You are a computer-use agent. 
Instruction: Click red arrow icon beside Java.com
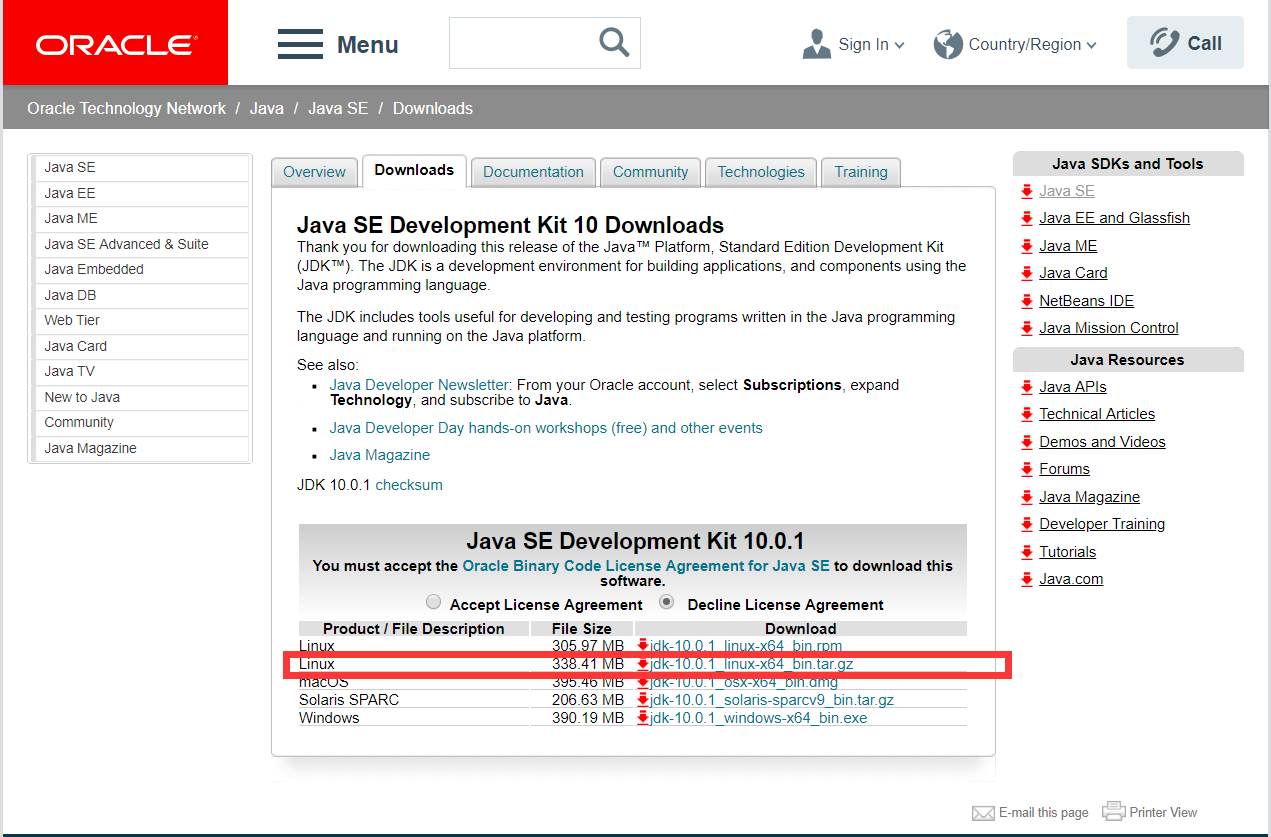pos(1027,579)
